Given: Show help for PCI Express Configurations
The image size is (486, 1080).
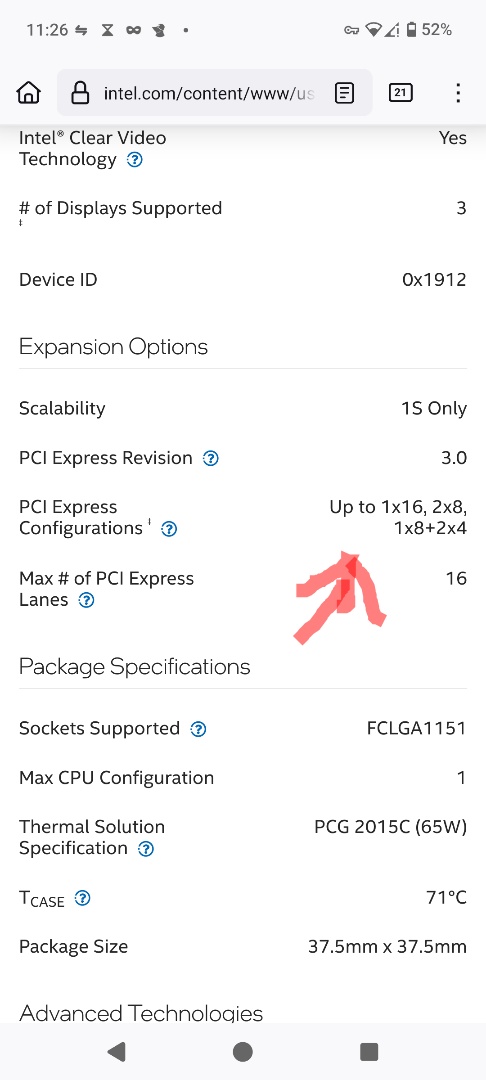Looking at the screenshot, I should coord(169,529).
